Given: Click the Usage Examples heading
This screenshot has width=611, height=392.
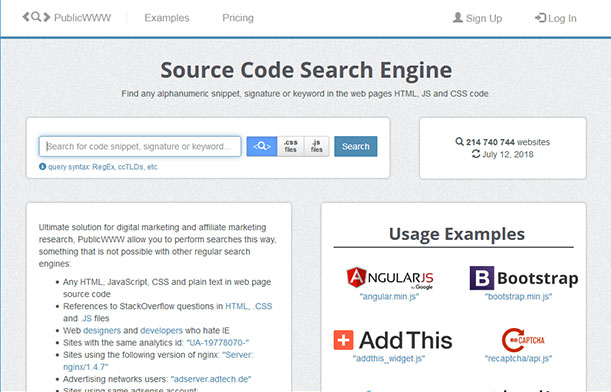Looking at the screenshot, I should pyautogui.click(x=457, y=234).
